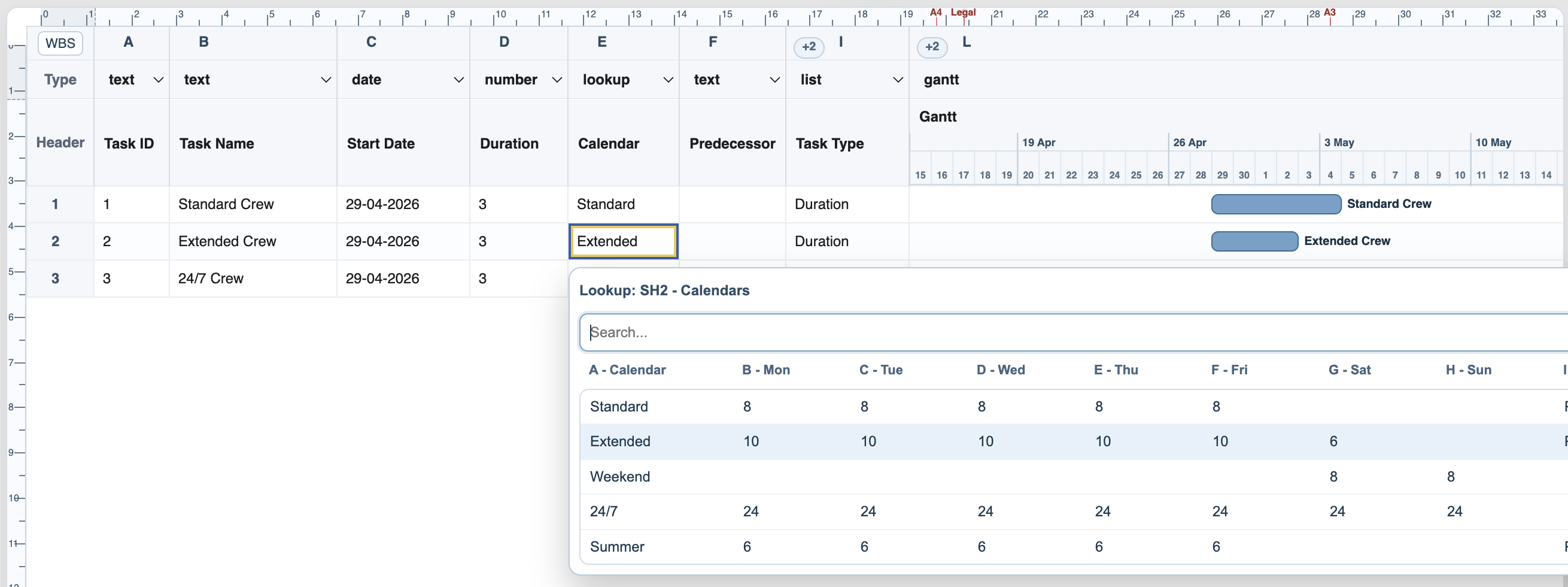Click the Legal marker on ruler
Viewport: 1568px width, 587px height.
coord(963,12)
